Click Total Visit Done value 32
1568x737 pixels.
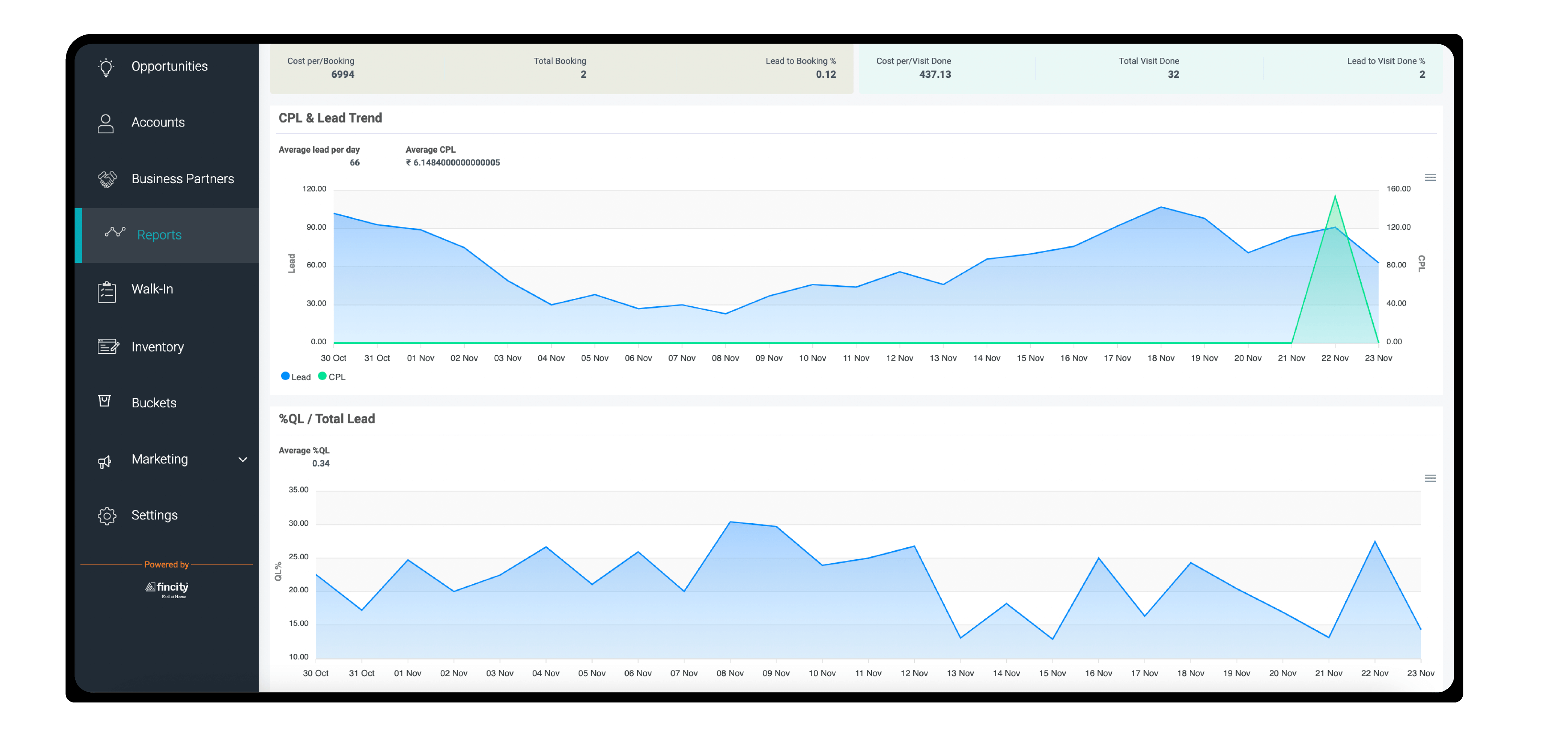click(1173, 74)
